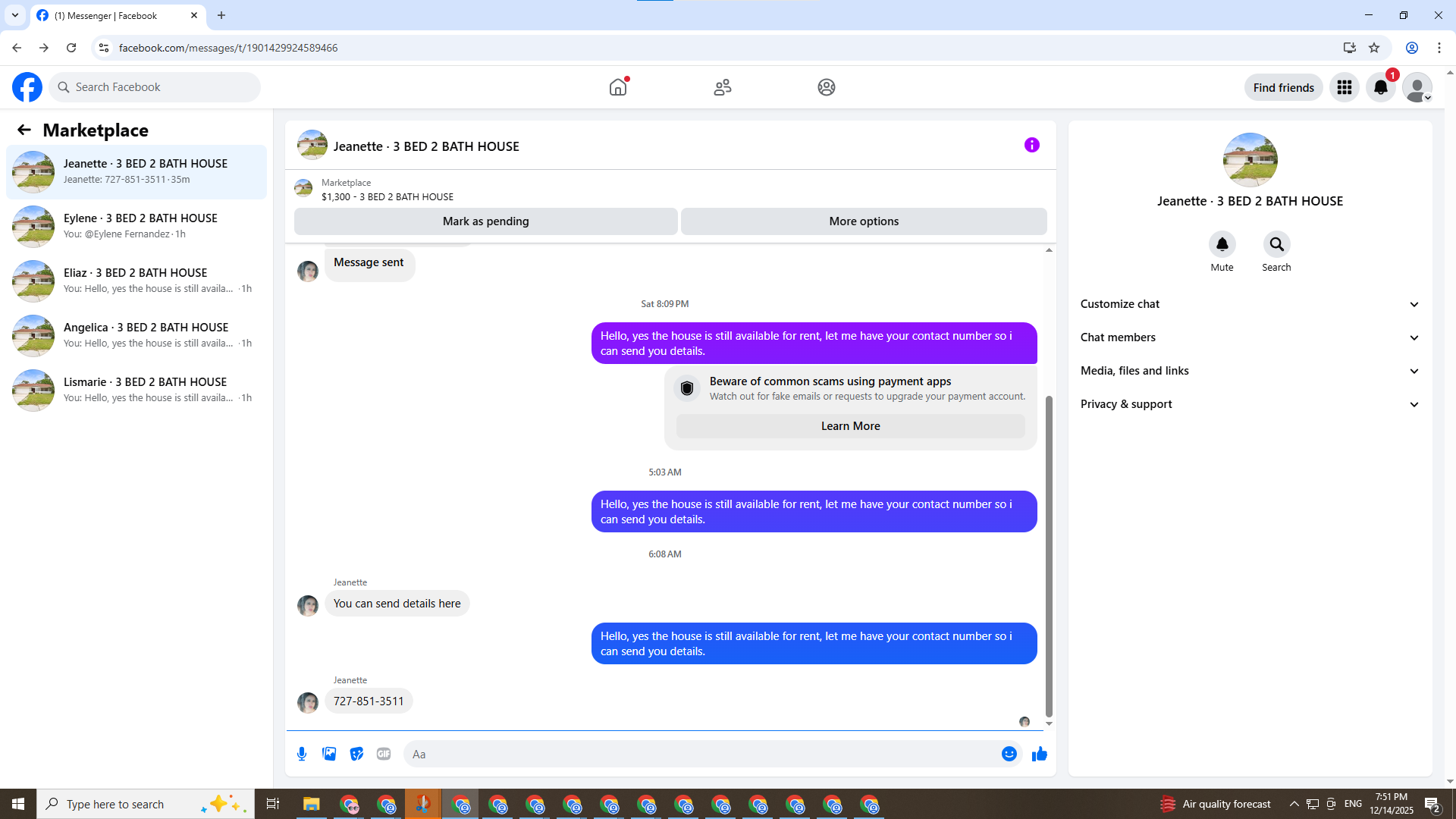The image size is (1456, 819).
Task: Open the Facebook apps grid menu
Action: tap(1344, 87)
